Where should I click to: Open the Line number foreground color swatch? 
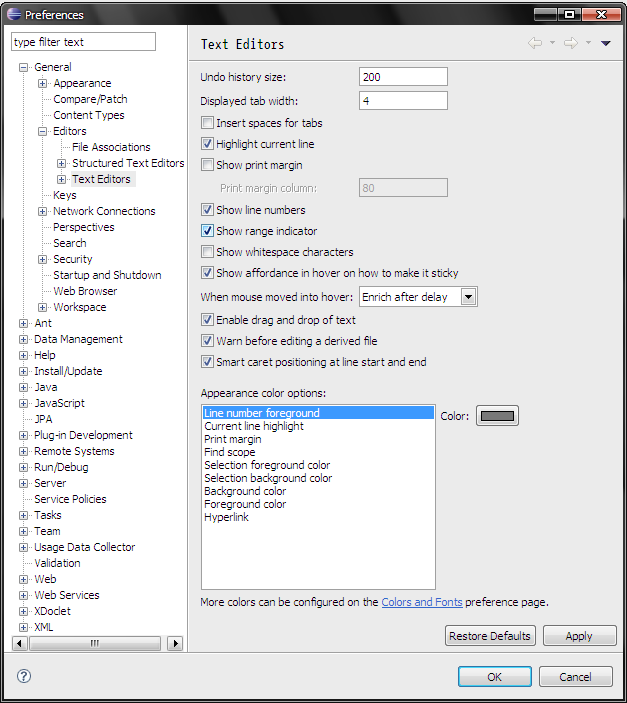pos(497,416)
